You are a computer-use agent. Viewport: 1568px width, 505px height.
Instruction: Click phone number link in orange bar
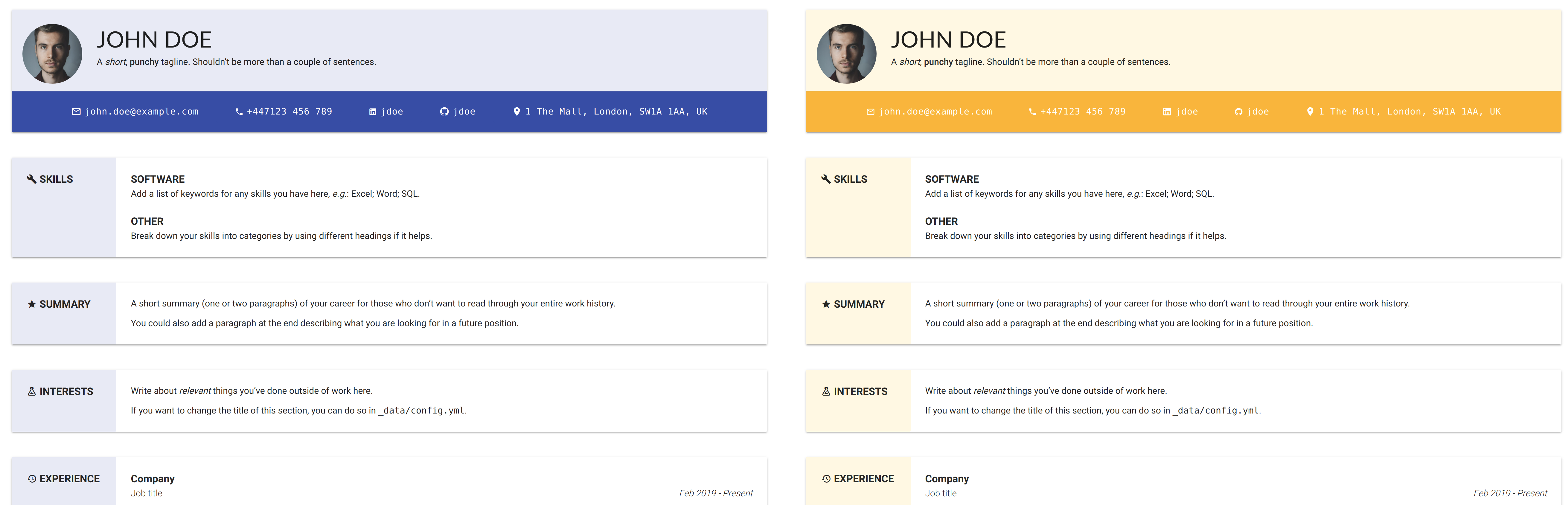(1082, 112)
